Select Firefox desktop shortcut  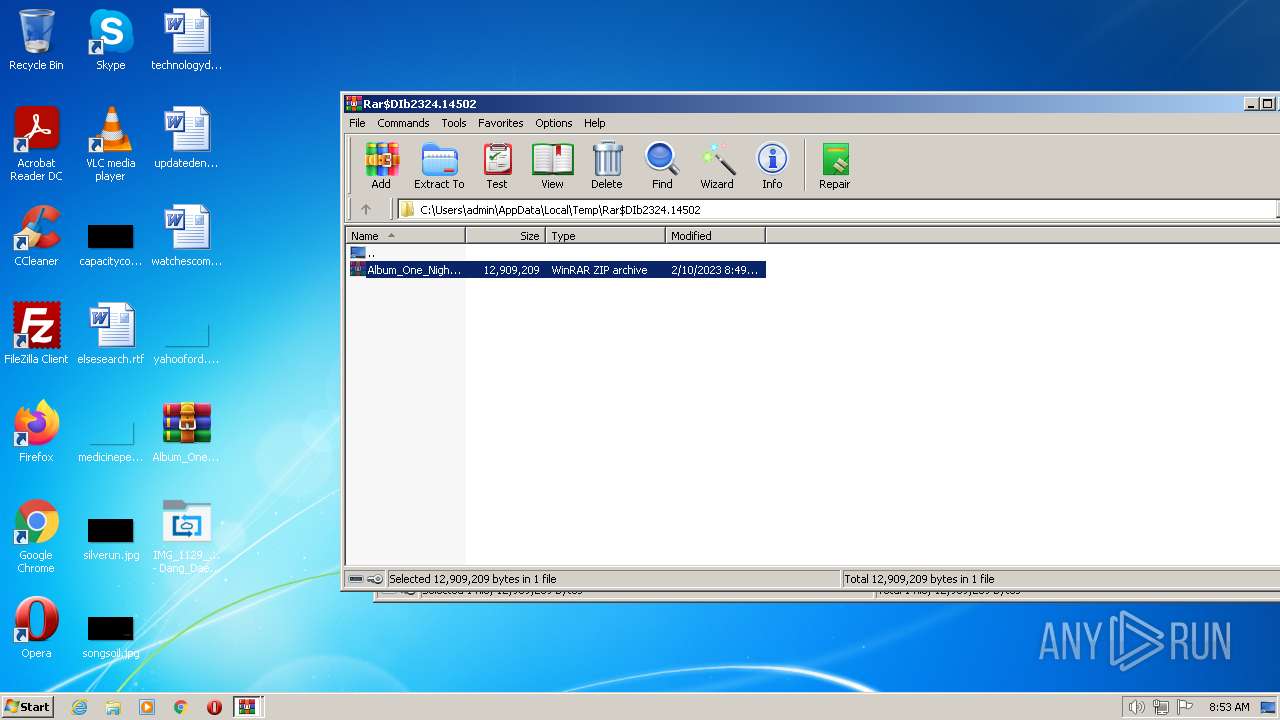coord(36,432)
